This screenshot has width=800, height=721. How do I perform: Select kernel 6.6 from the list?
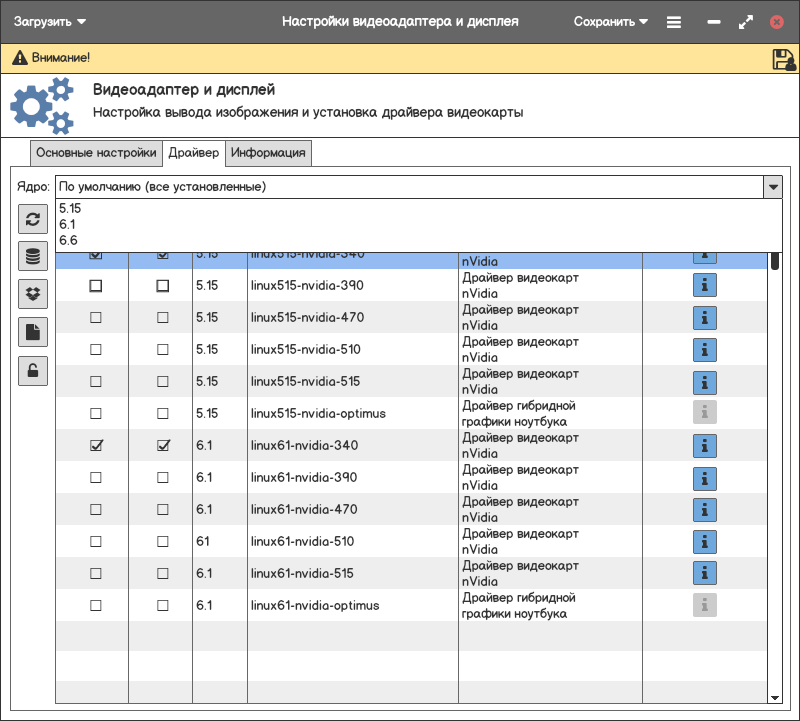click(68, 240)
